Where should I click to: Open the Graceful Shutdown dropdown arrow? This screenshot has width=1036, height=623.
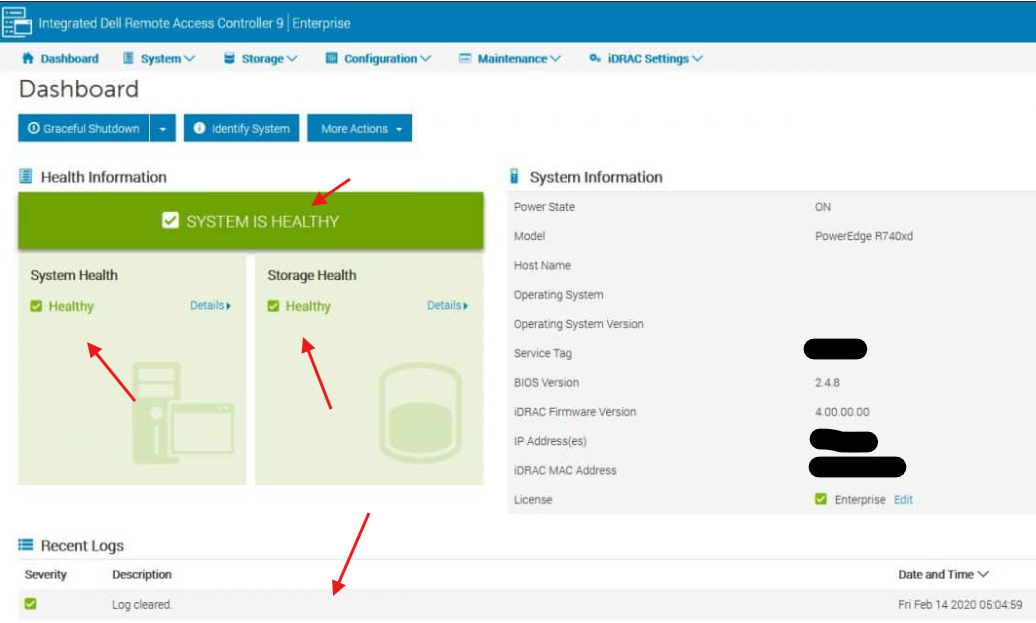pyautogui.click(x=163, y=128)
